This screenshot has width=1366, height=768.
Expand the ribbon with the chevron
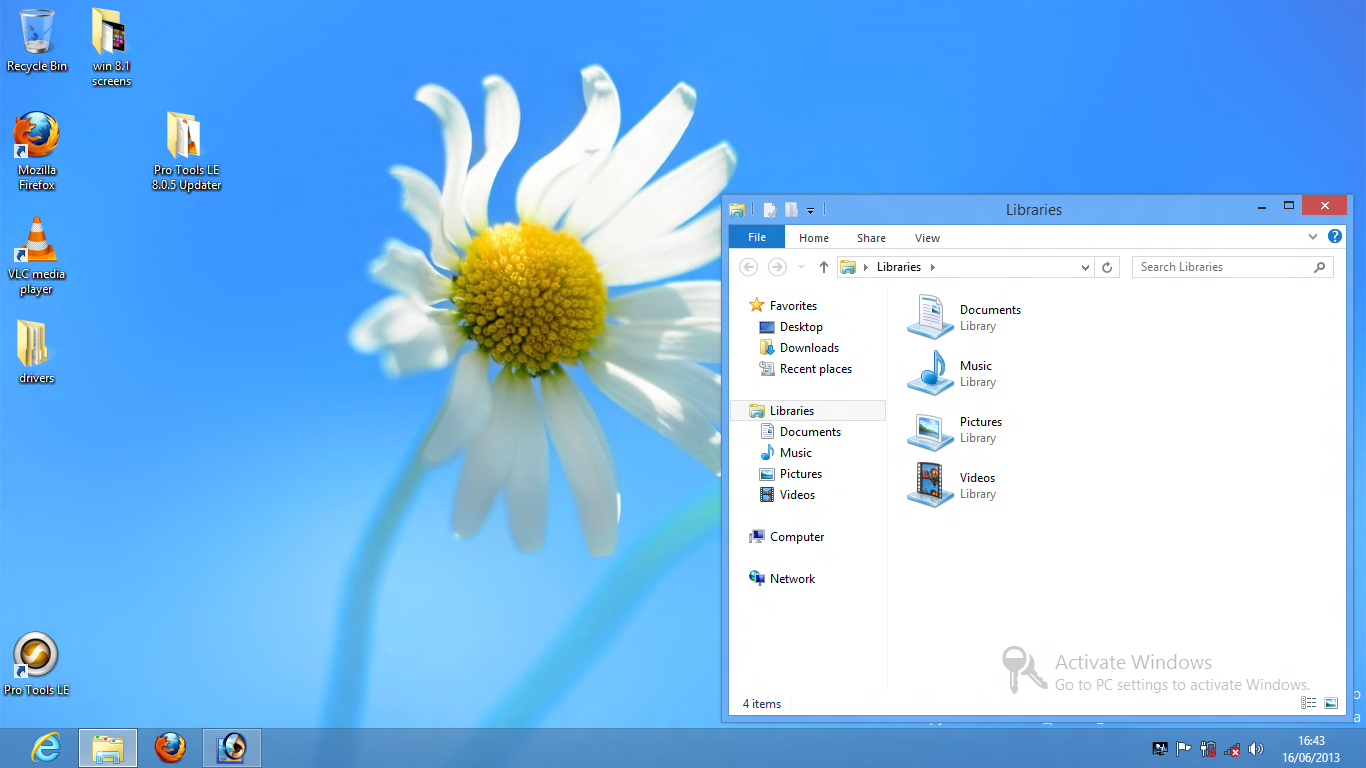1313,237
